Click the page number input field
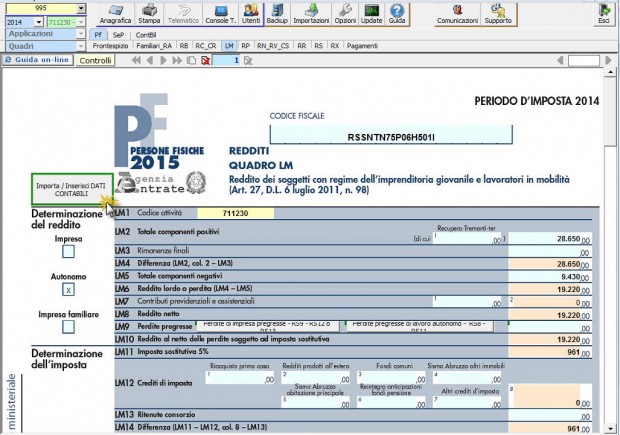 (x=226, y=61)
